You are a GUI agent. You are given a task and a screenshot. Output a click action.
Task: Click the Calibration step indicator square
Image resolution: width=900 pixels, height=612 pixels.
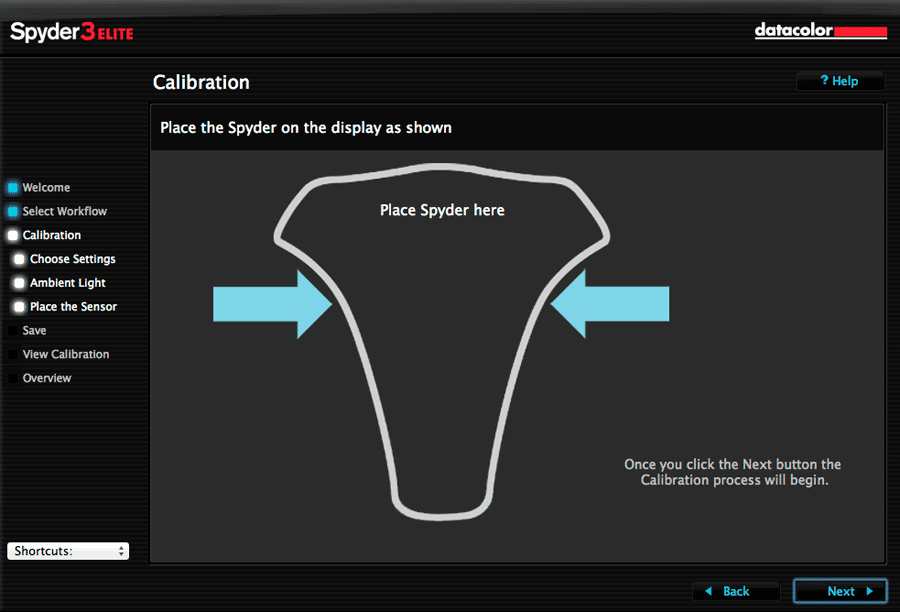pyautogui.click(x=13, y=235)
